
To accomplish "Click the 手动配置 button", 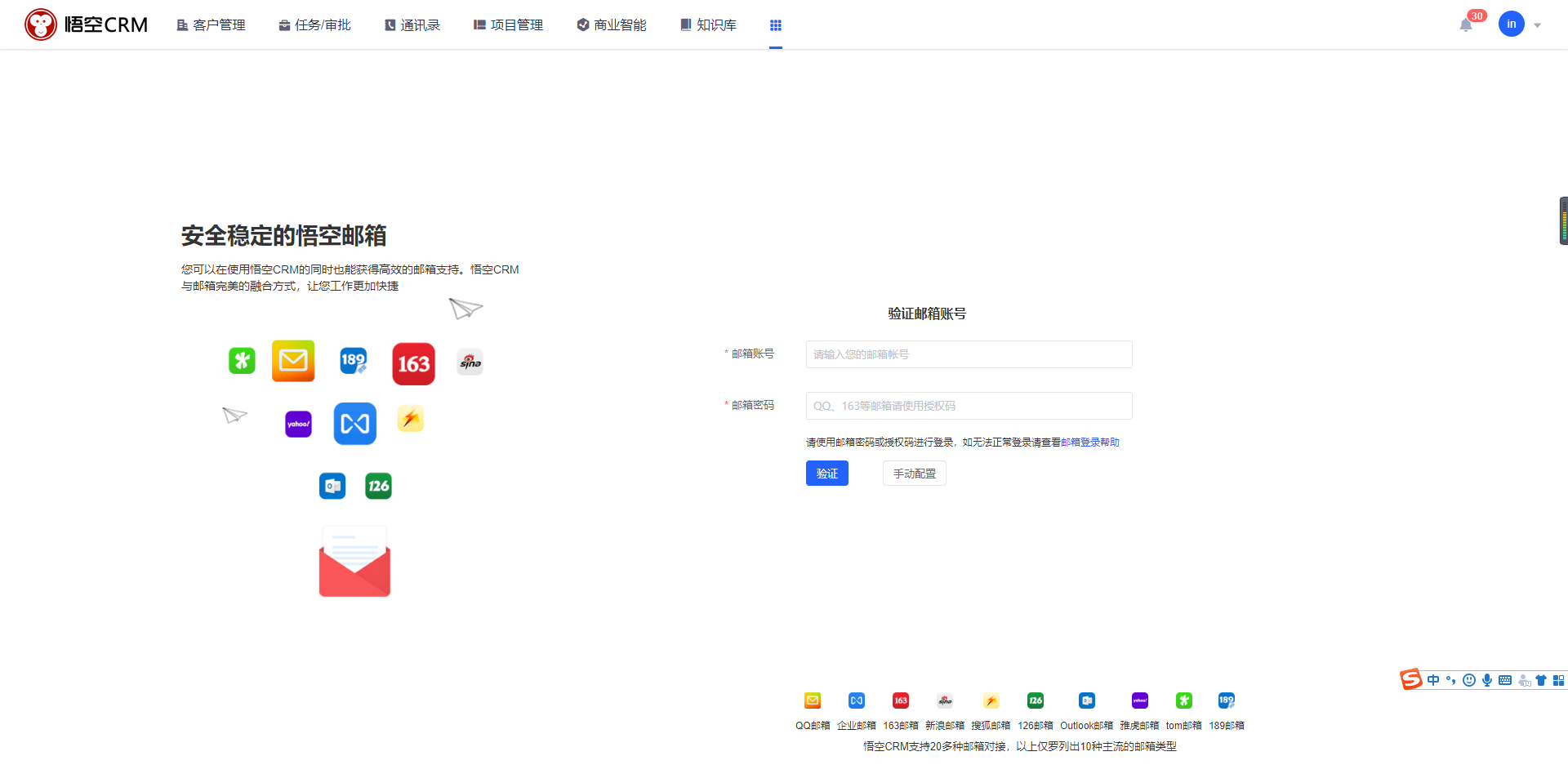I will pos(915,474).
